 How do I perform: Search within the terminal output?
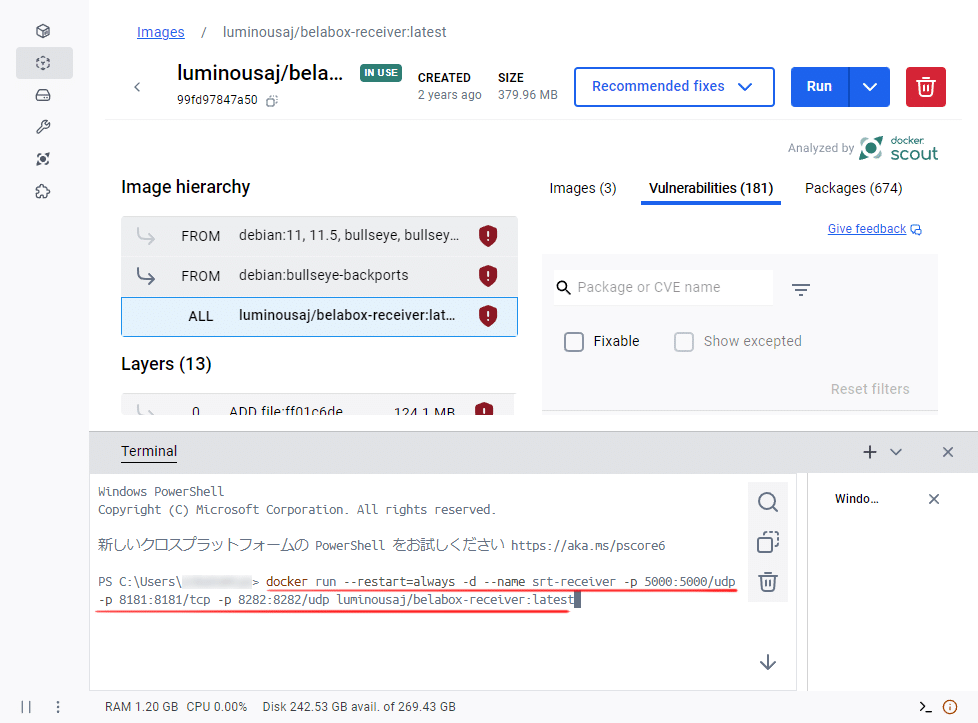768,502
